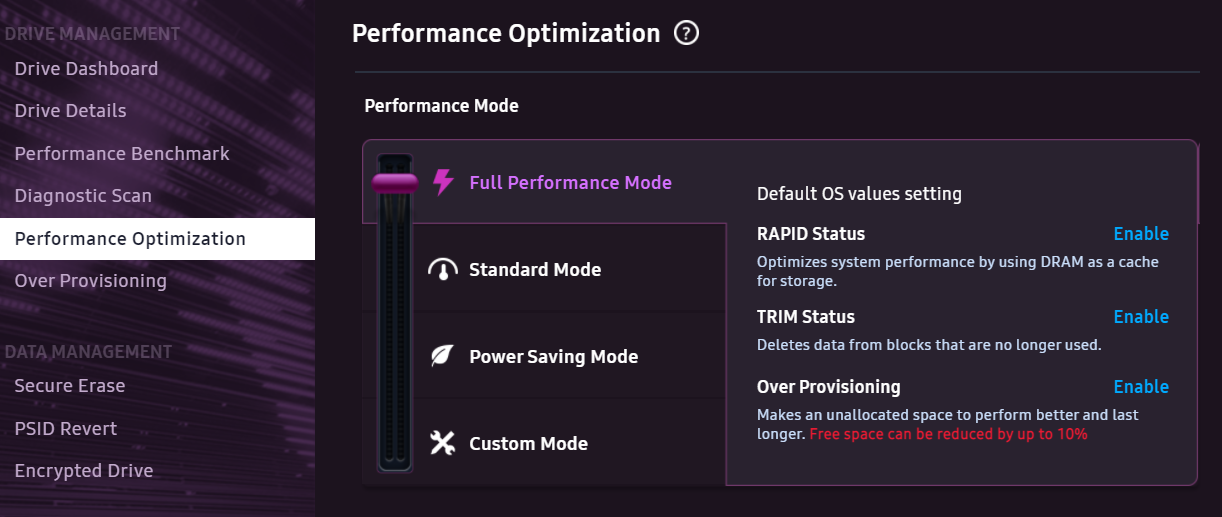Open Encrypted Drive page

[x=84, y=471]
